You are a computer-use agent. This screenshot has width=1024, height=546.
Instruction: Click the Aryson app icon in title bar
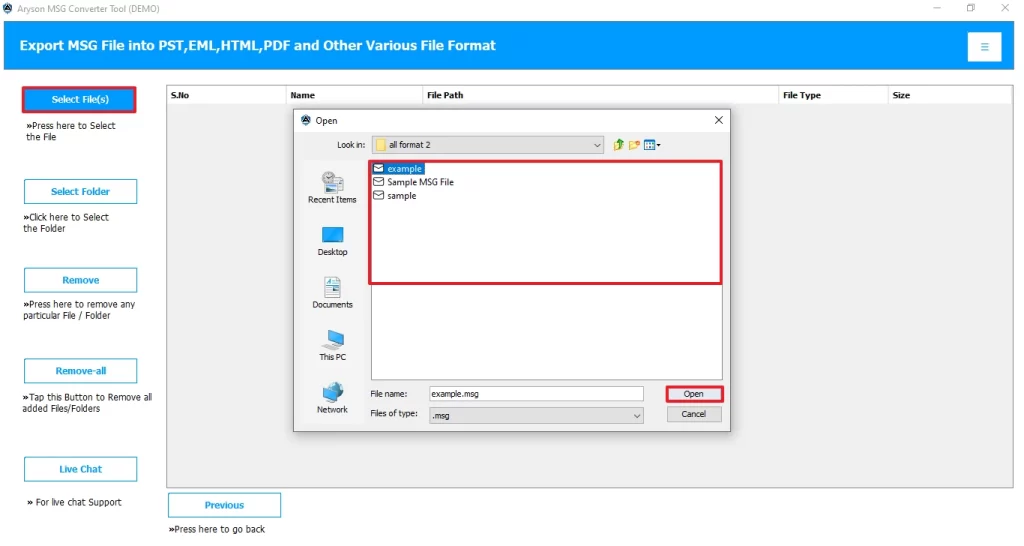coord(7,8)
